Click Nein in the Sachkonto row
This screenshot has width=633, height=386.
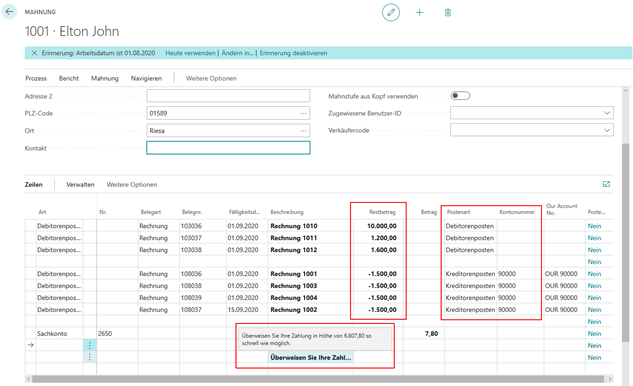coord(594,334)
